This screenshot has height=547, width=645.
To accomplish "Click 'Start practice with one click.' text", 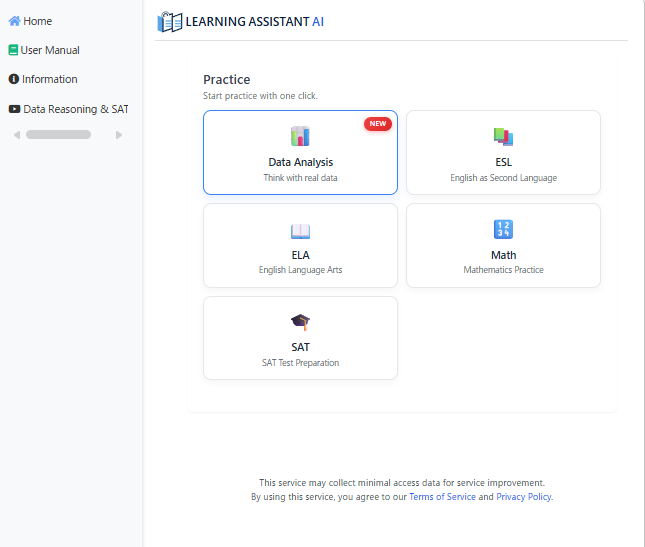I will 260,96.
